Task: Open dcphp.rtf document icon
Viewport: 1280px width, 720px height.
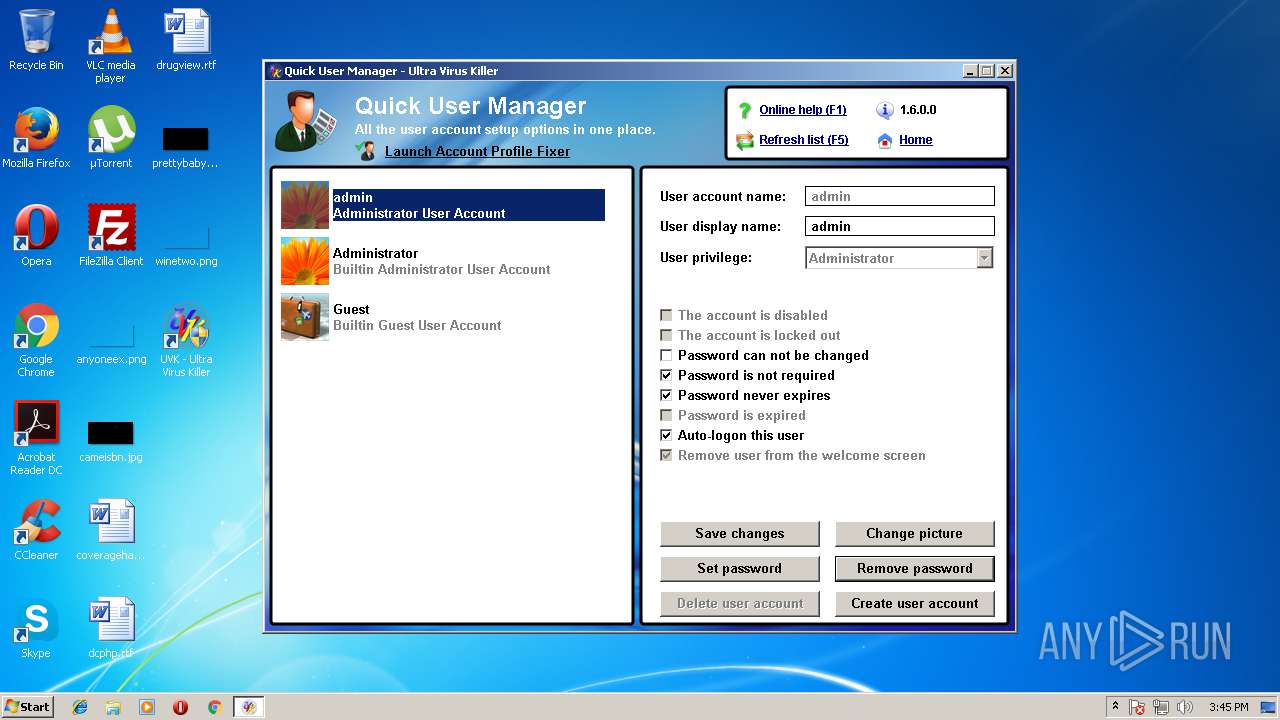Action: [x=111, y=628]
